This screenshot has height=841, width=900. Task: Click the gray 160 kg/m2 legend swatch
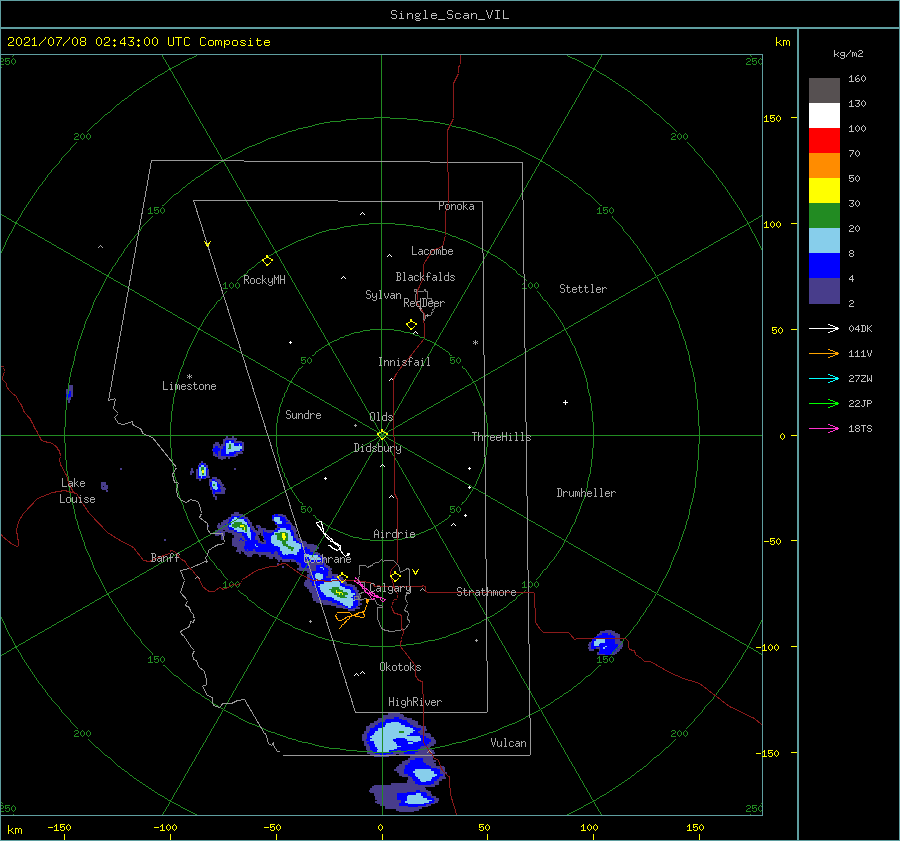coord(824,90)
